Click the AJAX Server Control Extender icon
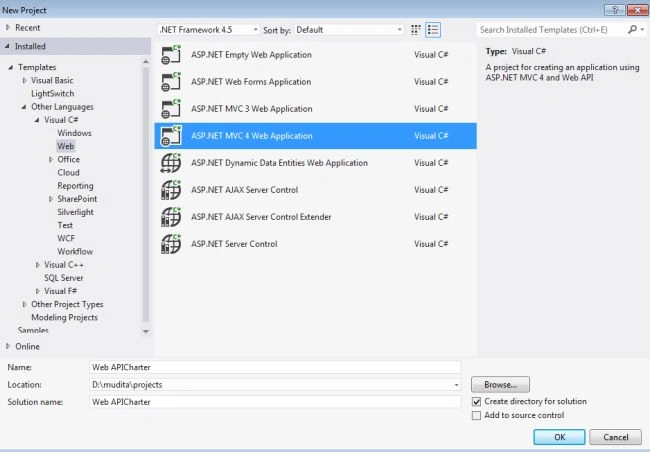The width and height of the screenshot is (650, 452). pos(171,217)
